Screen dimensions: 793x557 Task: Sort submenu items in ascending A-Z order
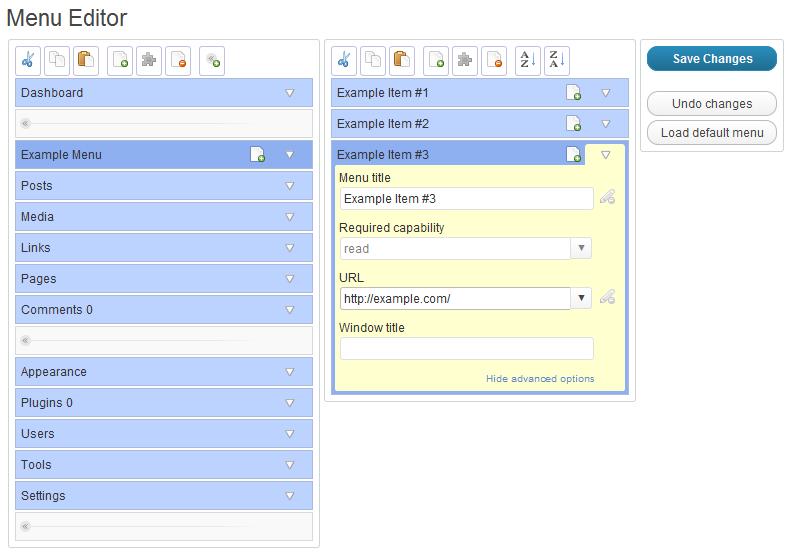pos(527,60)
